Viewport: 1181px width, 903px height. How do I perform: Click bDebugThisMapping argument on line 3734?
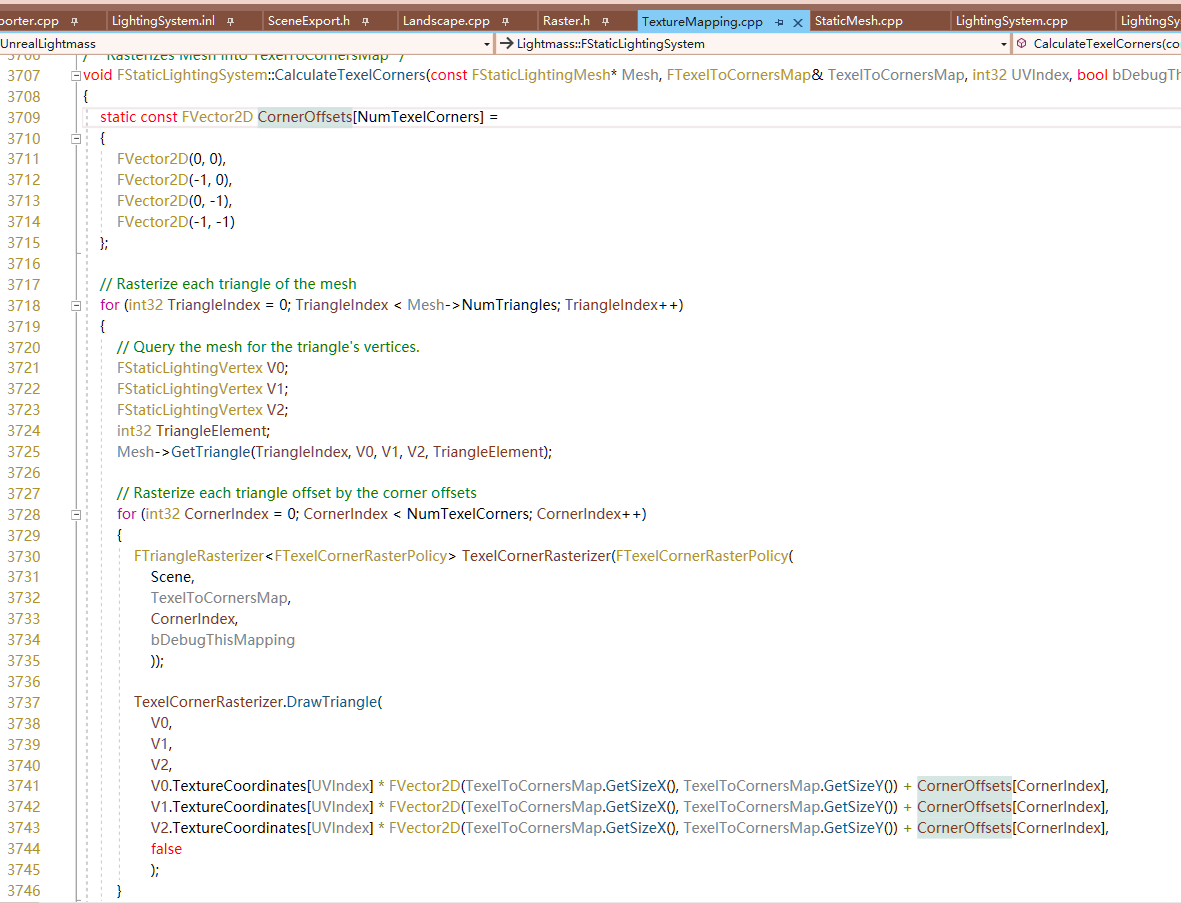(x=223, y=640)
